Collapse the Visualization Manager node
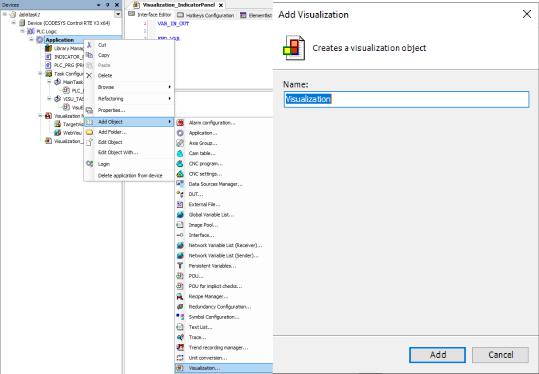The width and height of the screenshot is (539, 374). click(x=40, y=116)
